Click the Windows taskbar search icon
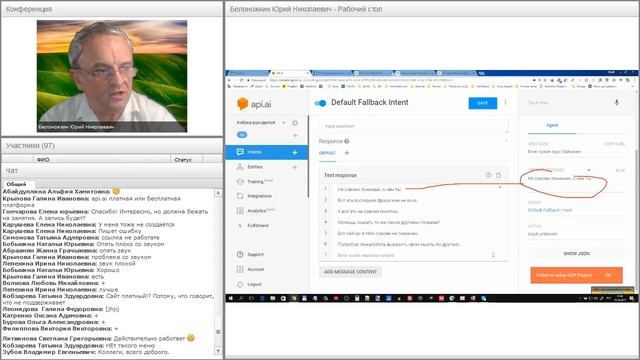Image resolution: width=640 pixels, height=360 pixels. pos(241,298)
